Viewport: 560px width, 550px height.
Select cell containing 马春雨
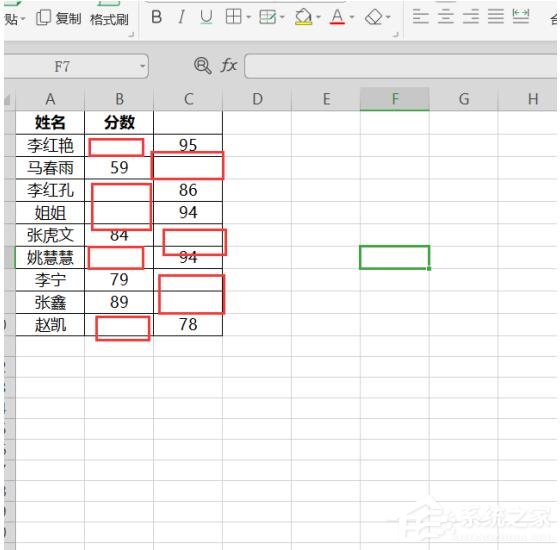click(50, 168)
